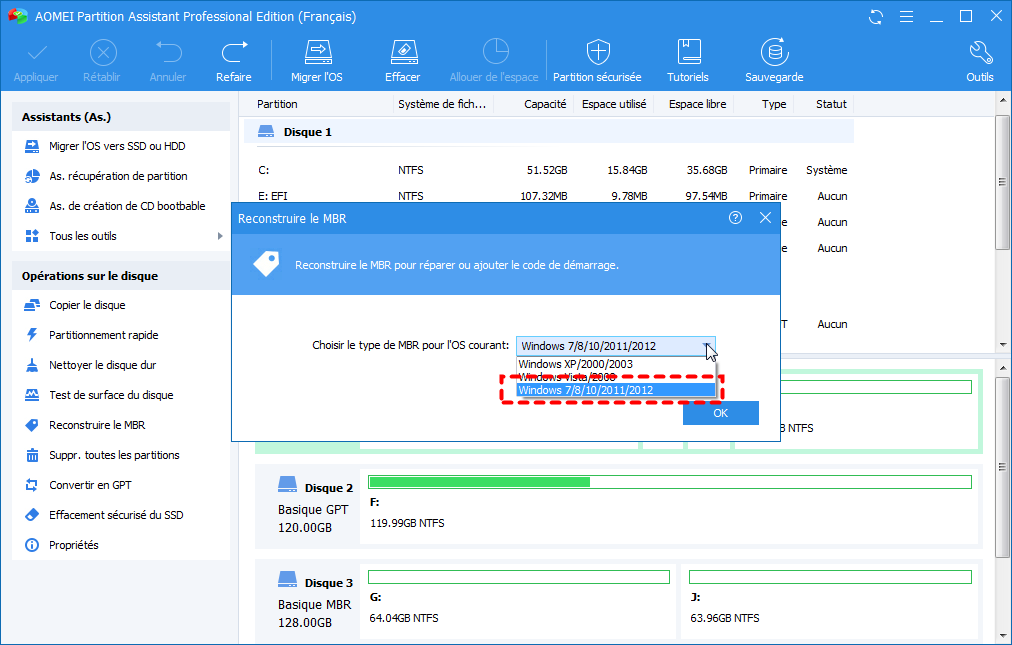The width and height of the screenshot is (1012, 645).
Task: Choose Windows 7/8/10/2011/2012 in the dropdown list
Action: (616, 390)
